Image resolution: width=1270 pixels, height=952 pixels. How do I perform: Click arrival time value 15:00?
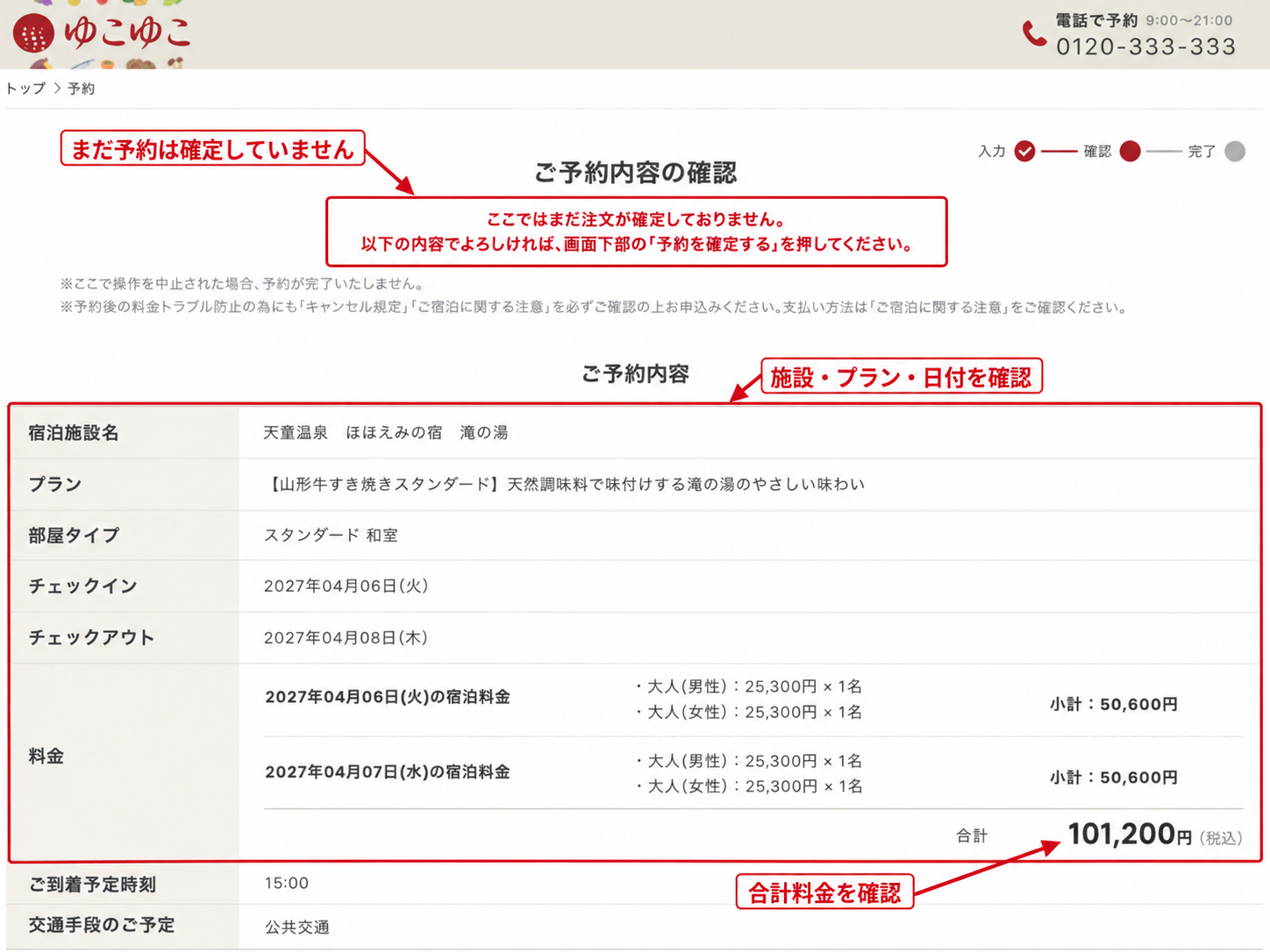click(x=287, y=884)
